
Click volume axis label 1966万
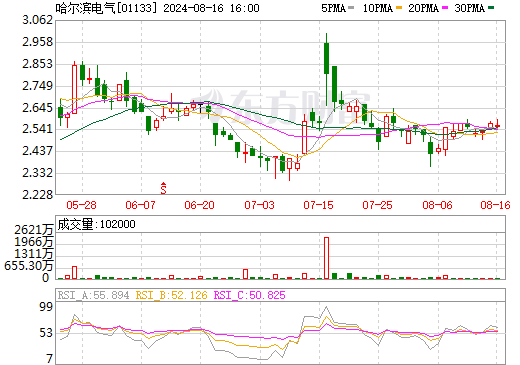tap(34, 242)
